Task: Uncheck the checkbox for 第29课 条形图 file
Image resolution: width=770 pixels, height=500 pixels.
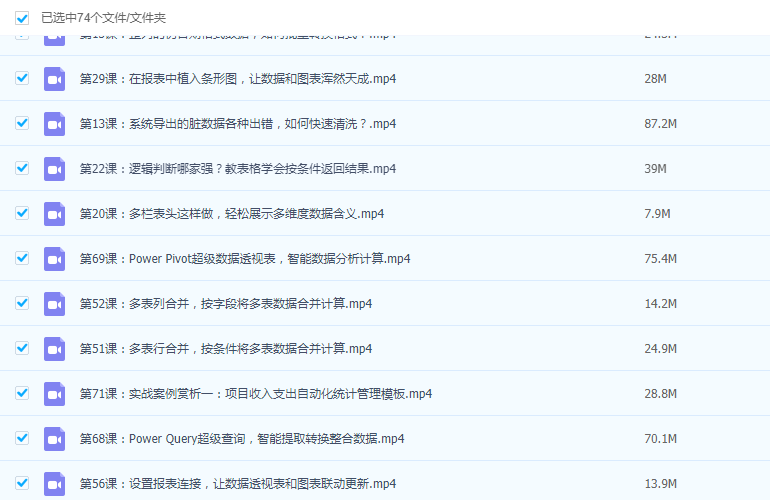Action: [22, 78]
